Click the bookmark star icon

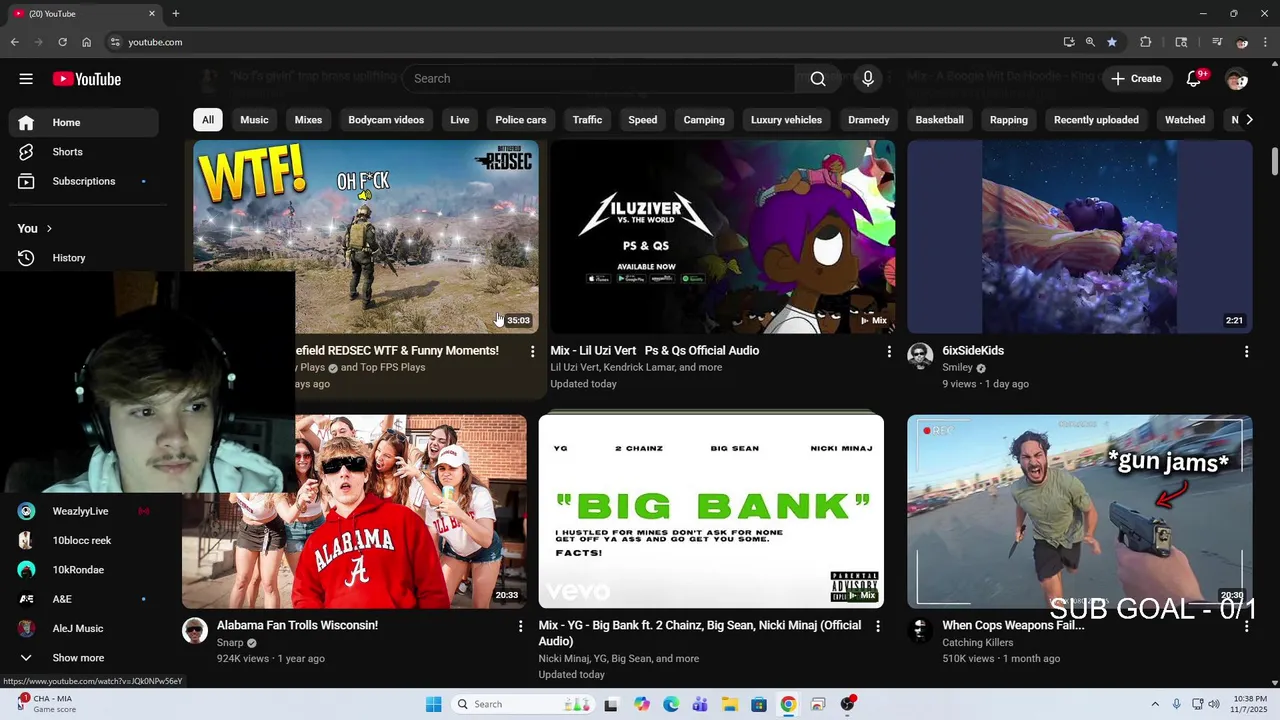[x=1111, y=42]
